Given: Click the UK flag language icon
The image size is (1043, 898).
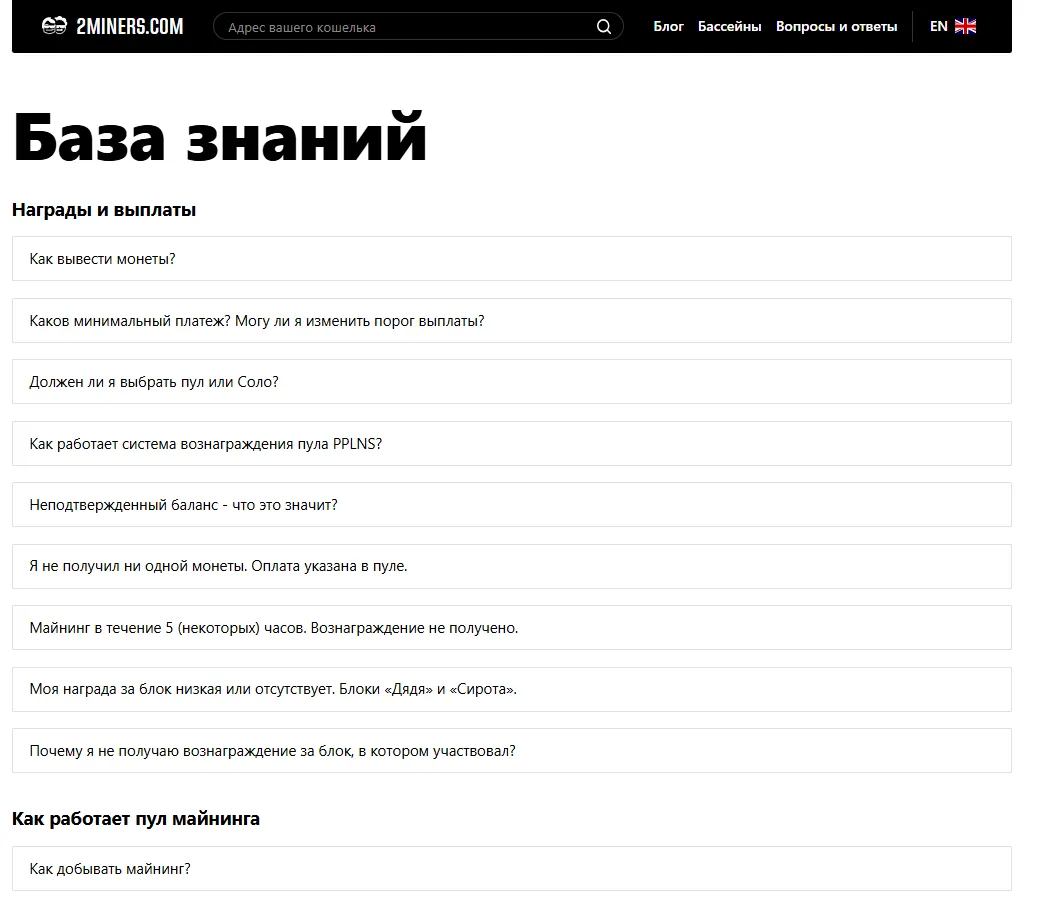Looking at the screenshot, I should (965, 27).
